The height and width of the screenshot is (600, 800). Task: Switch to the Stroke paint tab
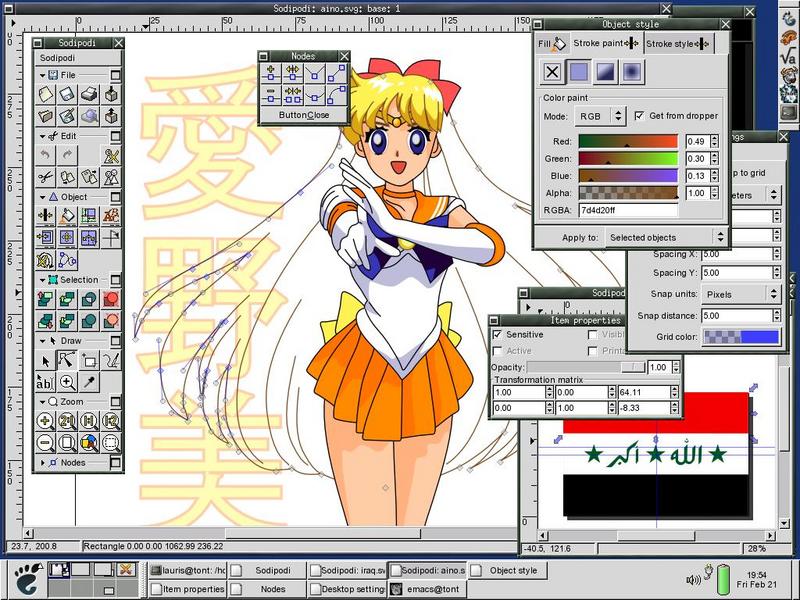point(606,43)
